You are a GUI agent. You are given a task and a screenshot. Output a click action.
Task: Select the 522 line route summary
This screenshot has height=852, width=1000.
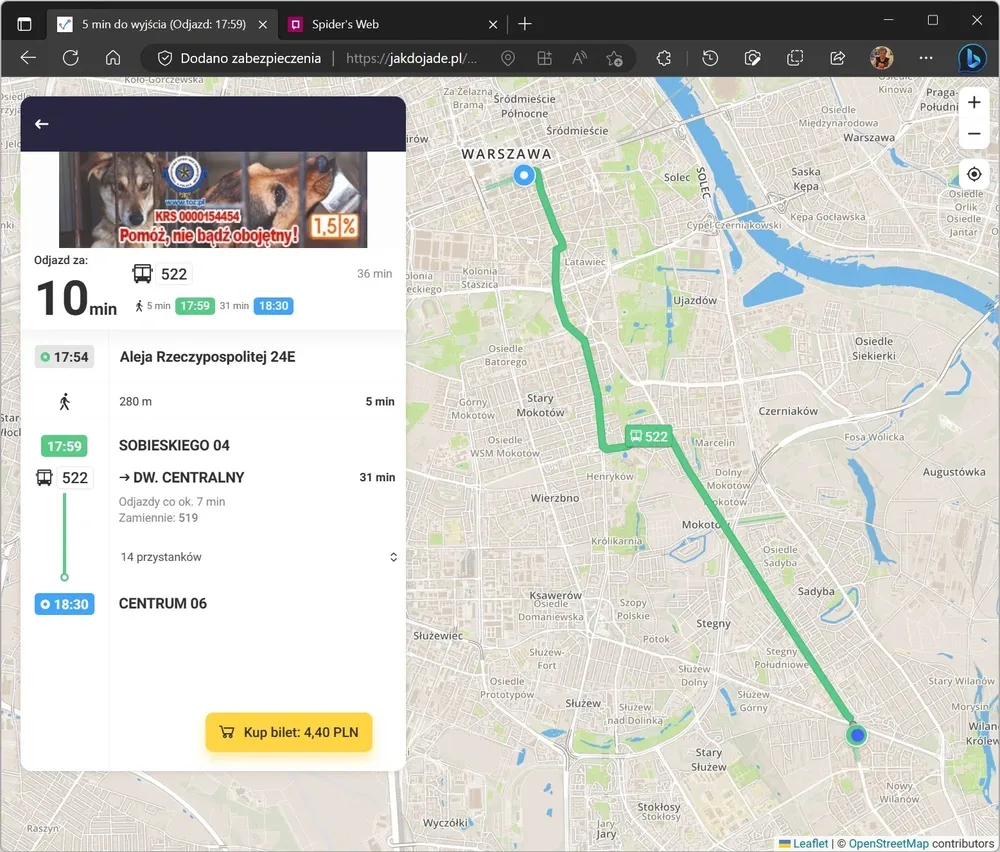click(213, 289)
